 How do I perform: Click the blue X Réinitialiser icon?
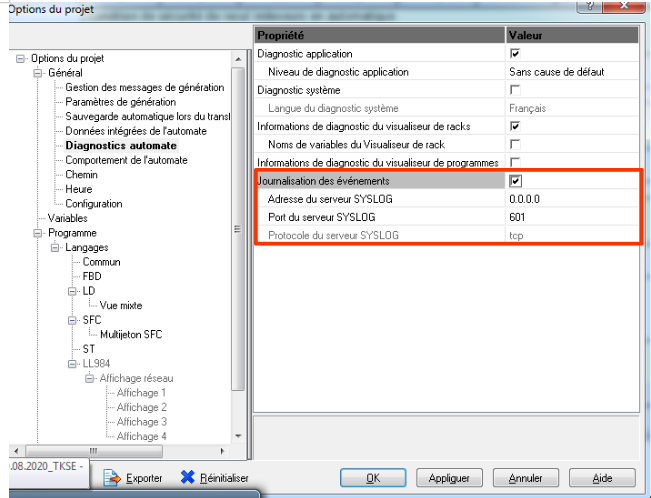tap(188, 477)
